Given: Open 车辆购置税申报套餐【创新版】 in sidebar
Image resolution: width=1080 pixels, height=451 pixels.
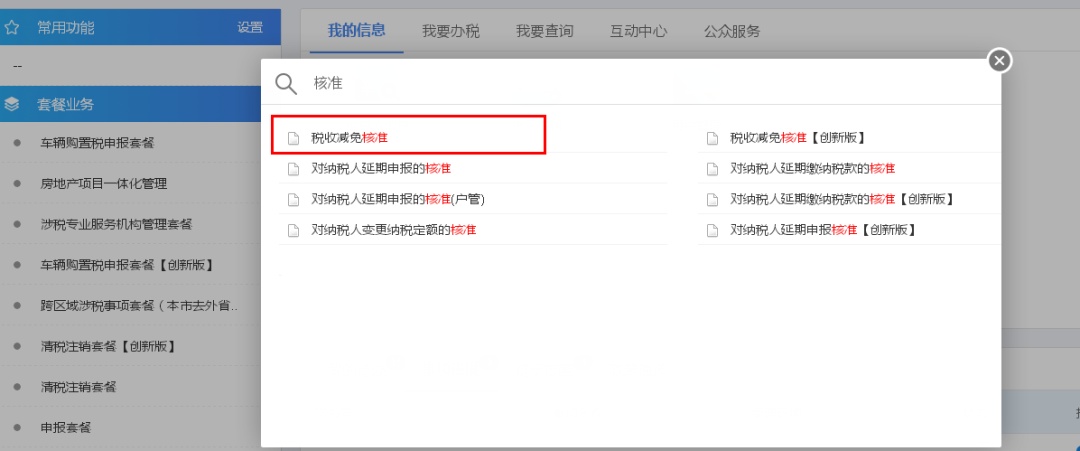Looking at the screenshot, I should point(127,264).
